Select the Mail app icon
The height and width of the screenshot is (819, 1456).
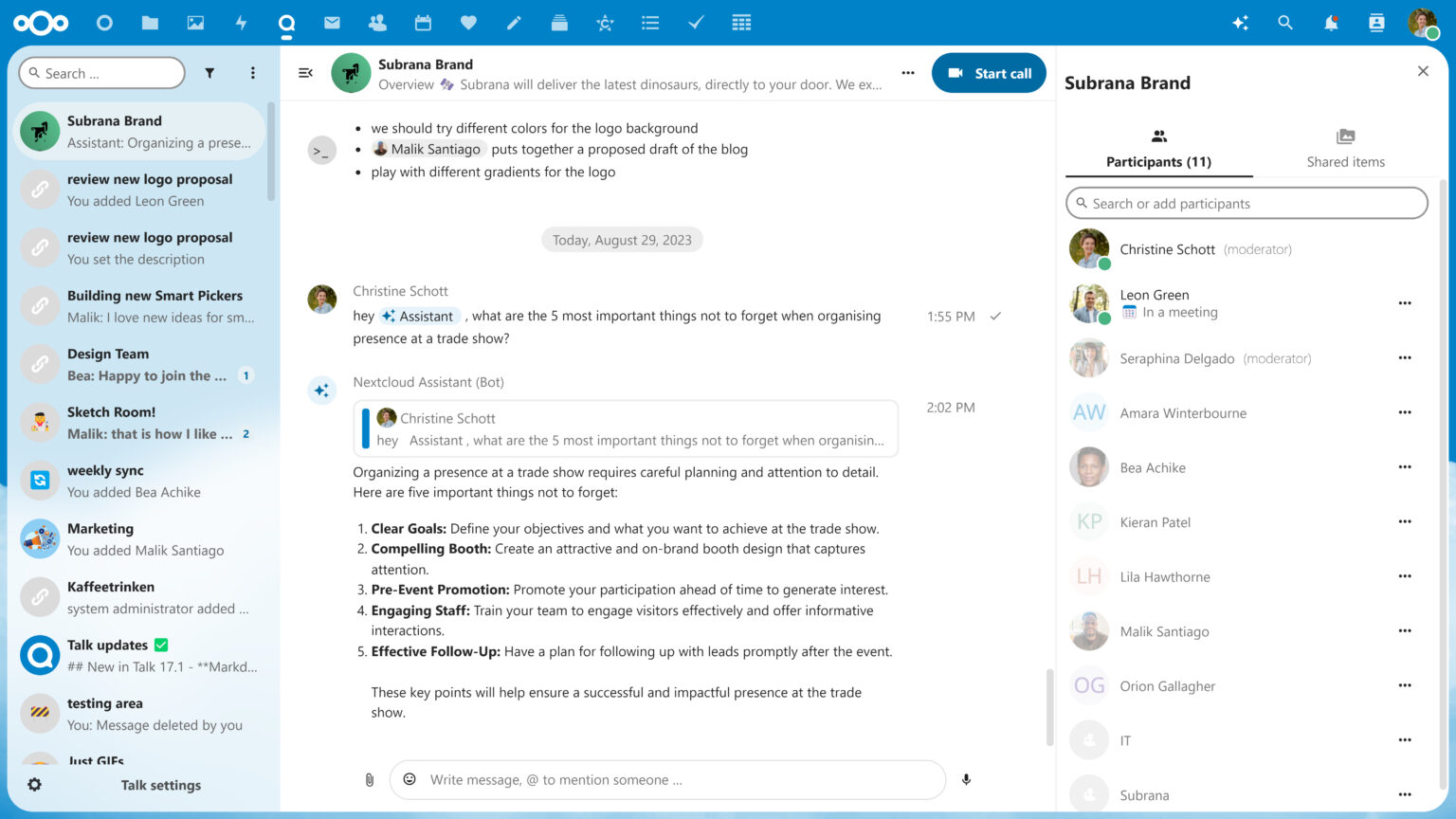point(332,23)
